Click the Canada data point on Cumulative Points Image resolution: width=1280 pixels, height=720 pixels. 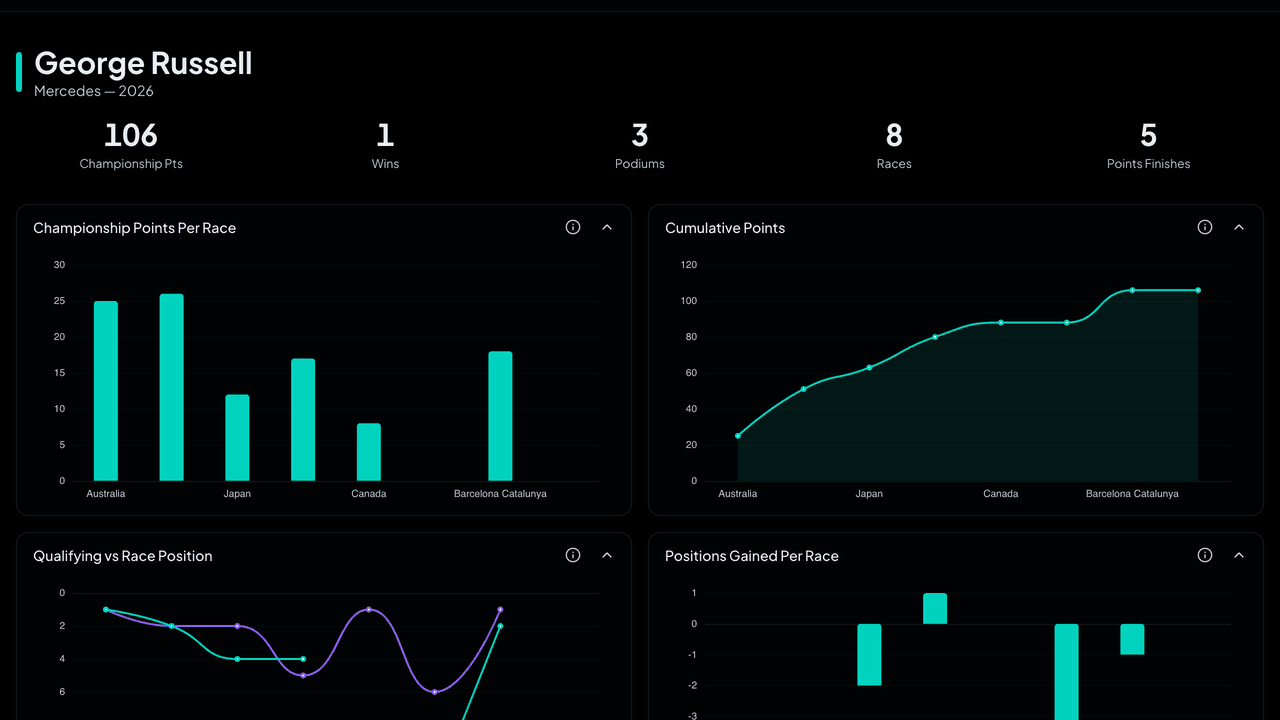(x=1001, y=322)
